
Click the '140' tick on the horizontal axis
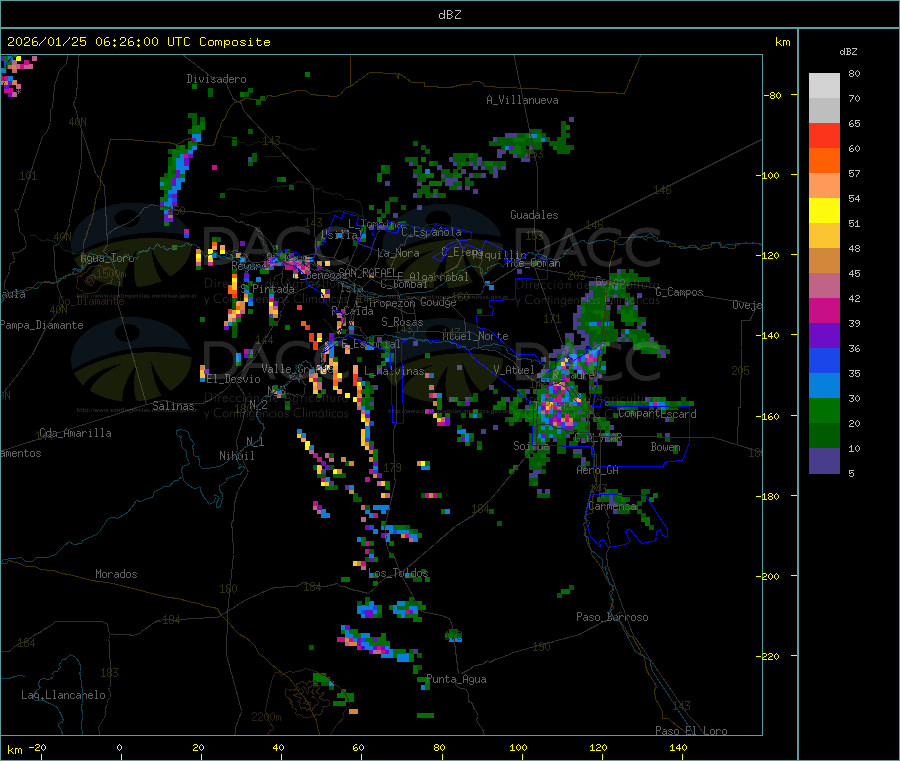tap(678, 747)
